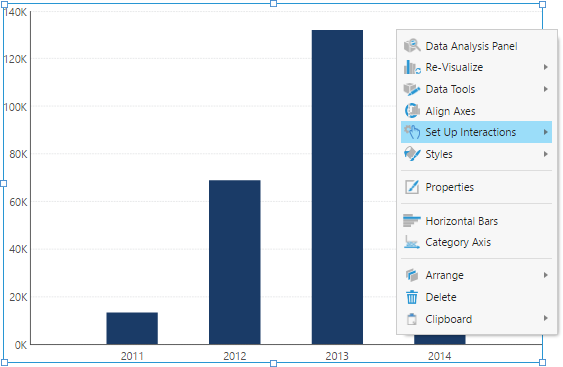Click the Re-Visualize chart icon
563x367 pixels.
412,68
